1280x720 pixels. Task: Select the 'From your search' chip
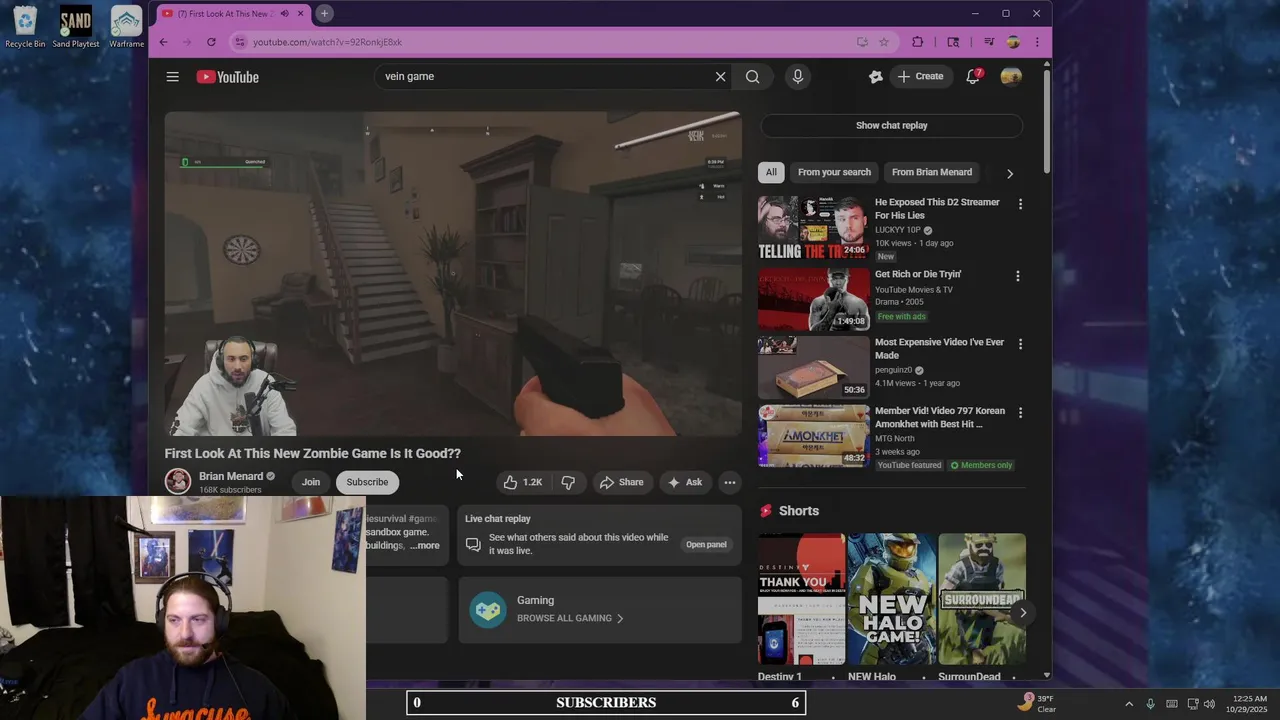coord(834,172)
